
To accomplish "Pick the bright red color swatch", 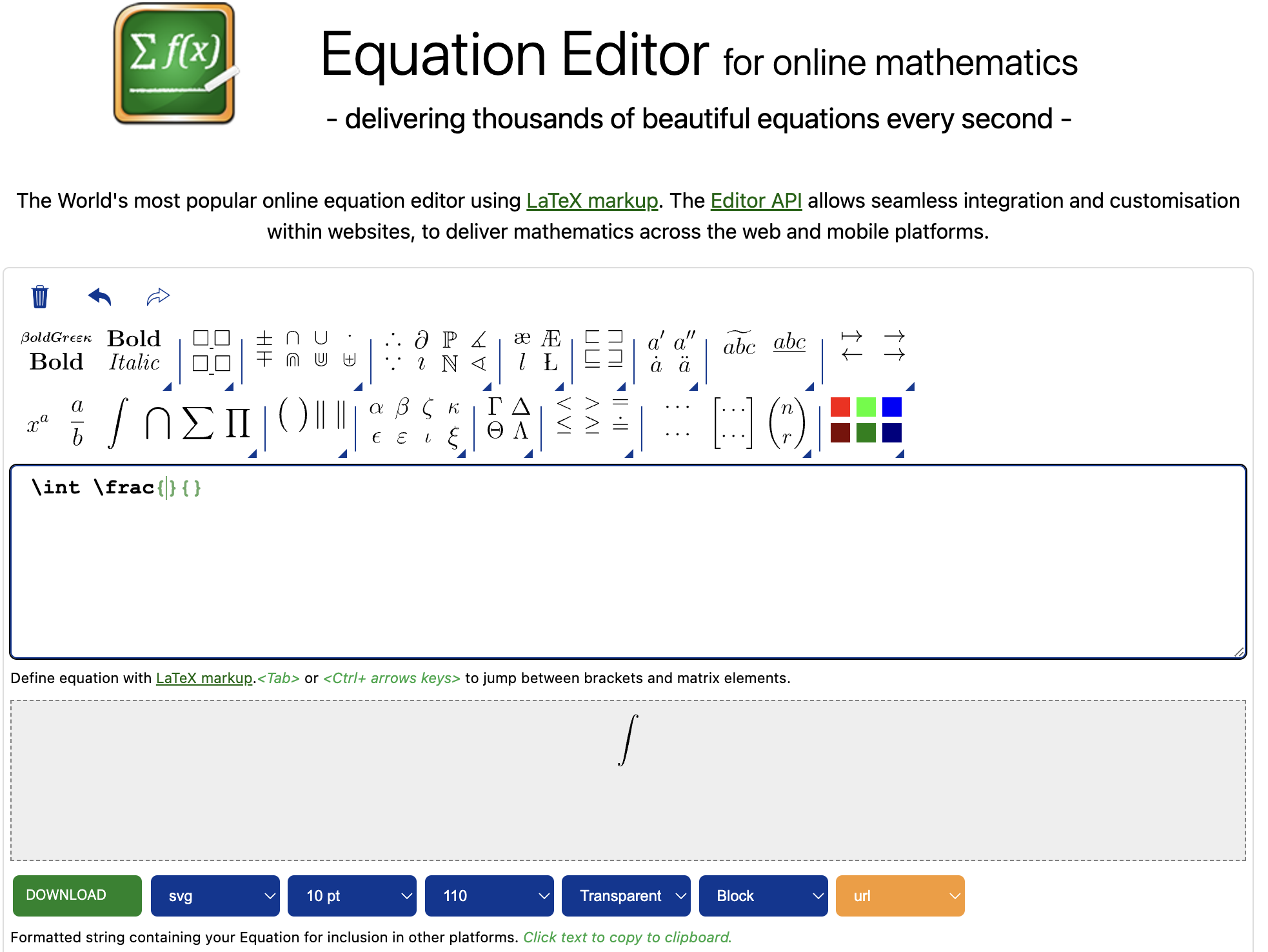I will 840,407.
